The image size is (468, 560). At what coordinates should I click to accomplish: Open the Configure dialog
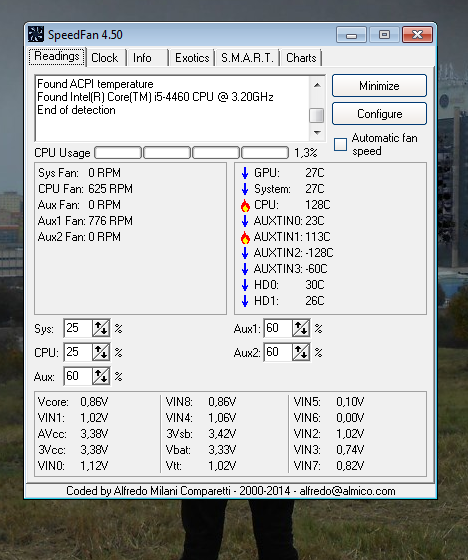pos(379,114)
